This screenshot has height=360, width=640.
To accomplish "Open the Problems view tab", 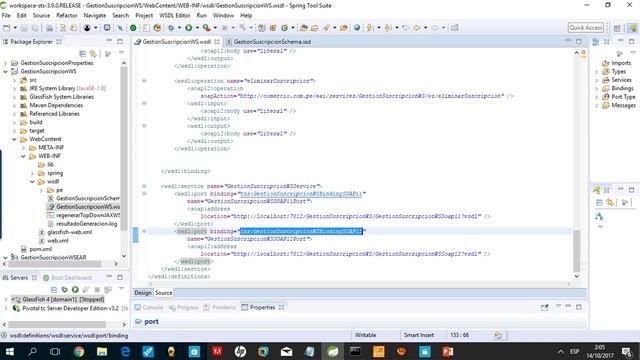I will point(220,307).
